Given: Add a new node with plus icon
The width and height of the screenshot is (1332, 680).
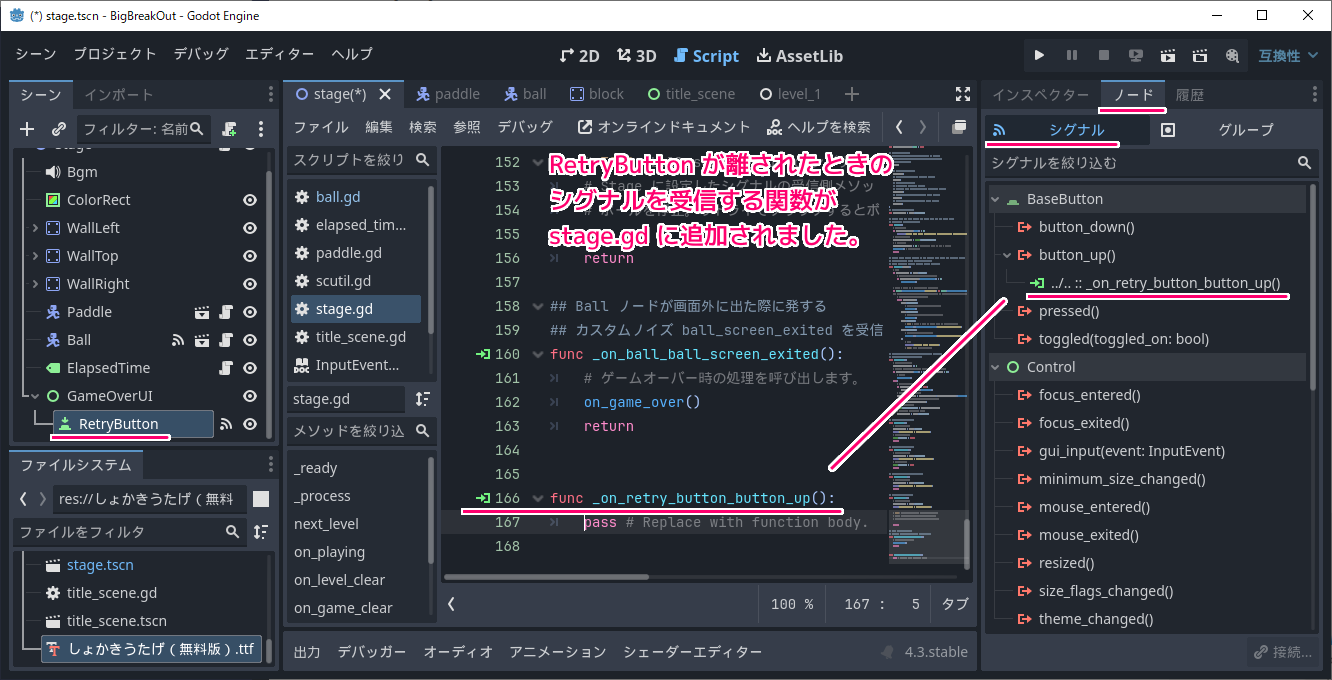Looking at the screenshot, I should (x=27, y=129).
